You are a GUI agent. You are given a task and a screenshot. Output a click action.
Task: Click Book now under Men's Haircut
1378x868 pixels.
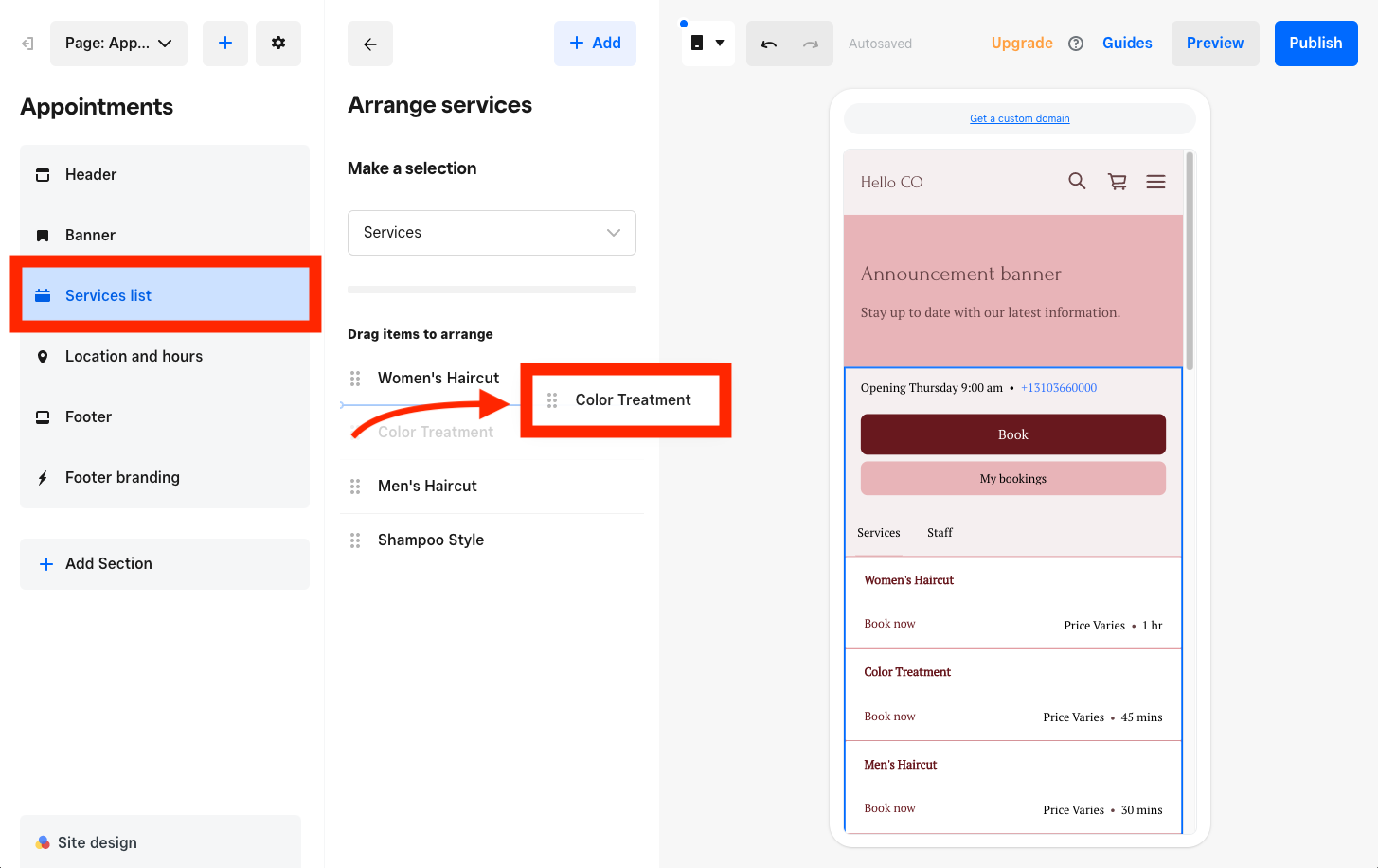coord(889,808)
